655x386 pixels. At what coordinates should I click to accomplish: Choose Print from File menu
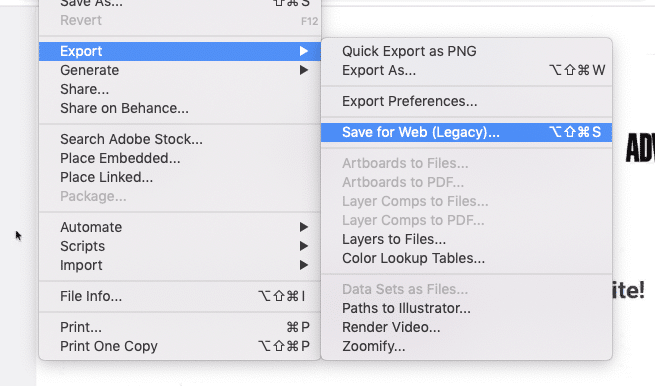[180, 327]
